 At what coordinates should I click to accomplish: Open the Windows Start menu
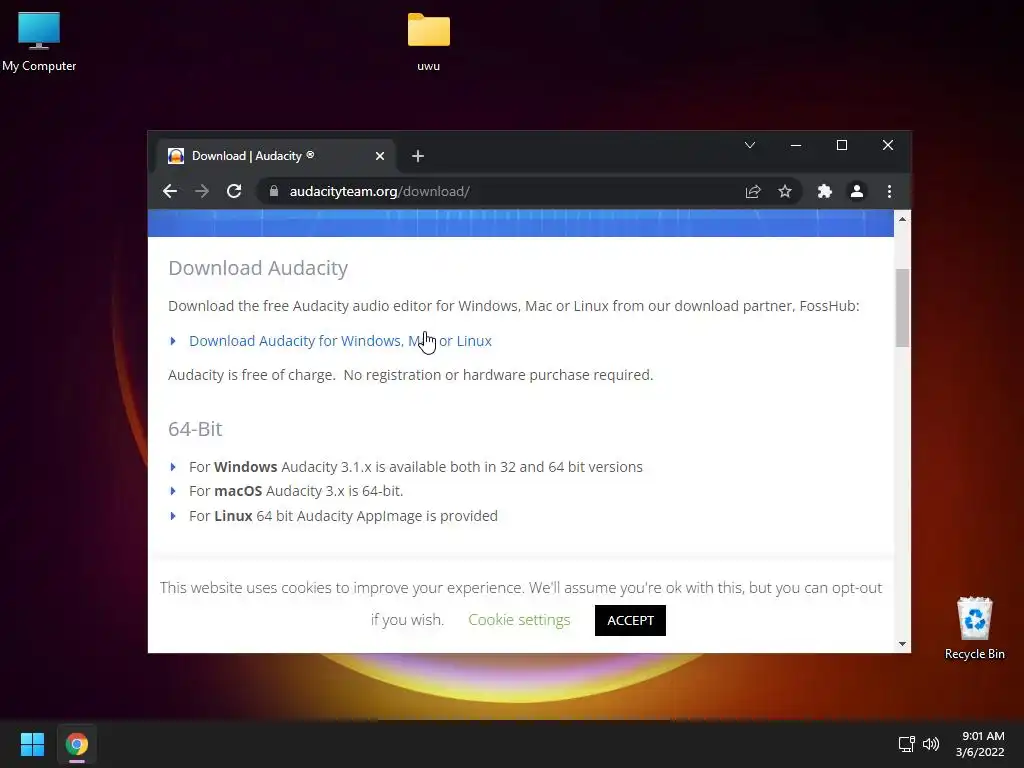click(x=32, y=744)
